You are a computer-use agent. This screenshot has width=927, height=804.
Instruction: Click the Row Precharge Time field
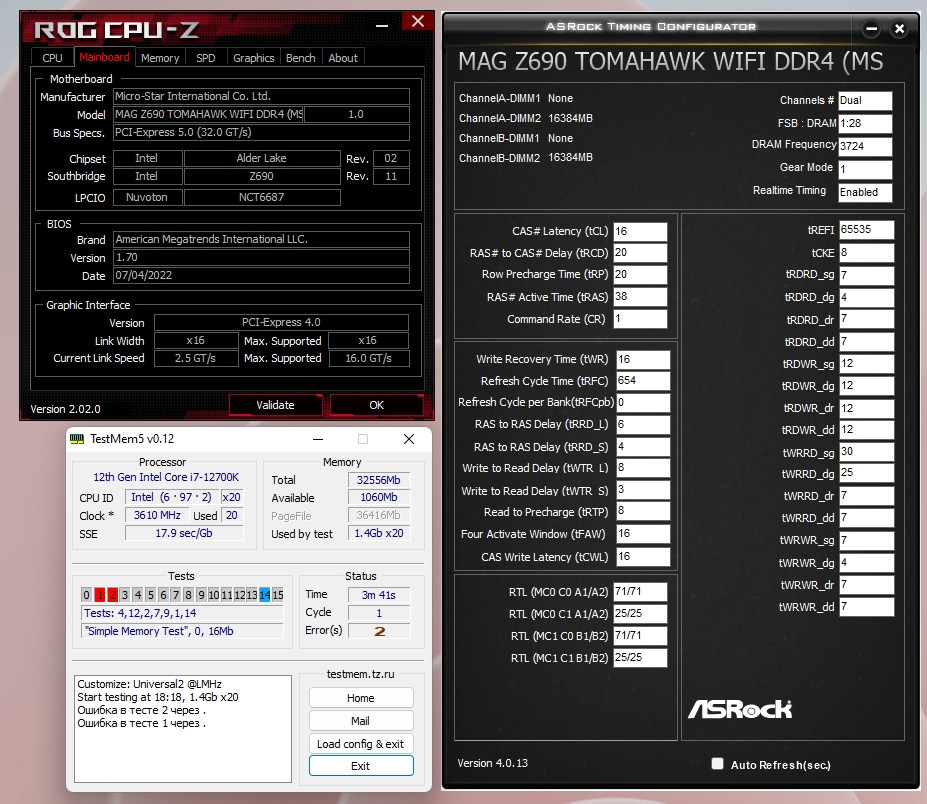(x=640, y=275)
